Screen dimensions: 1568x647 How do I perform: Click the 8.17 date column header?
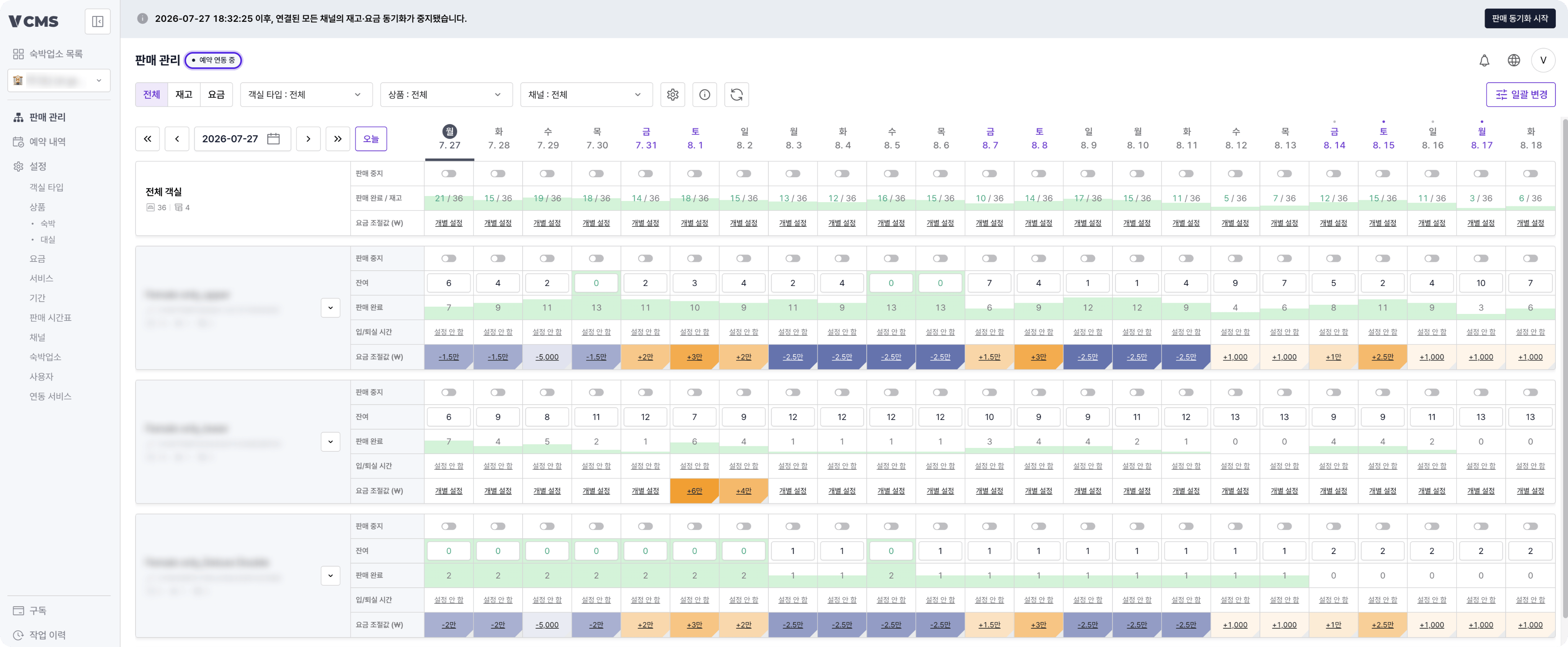tap(1481, 138)
